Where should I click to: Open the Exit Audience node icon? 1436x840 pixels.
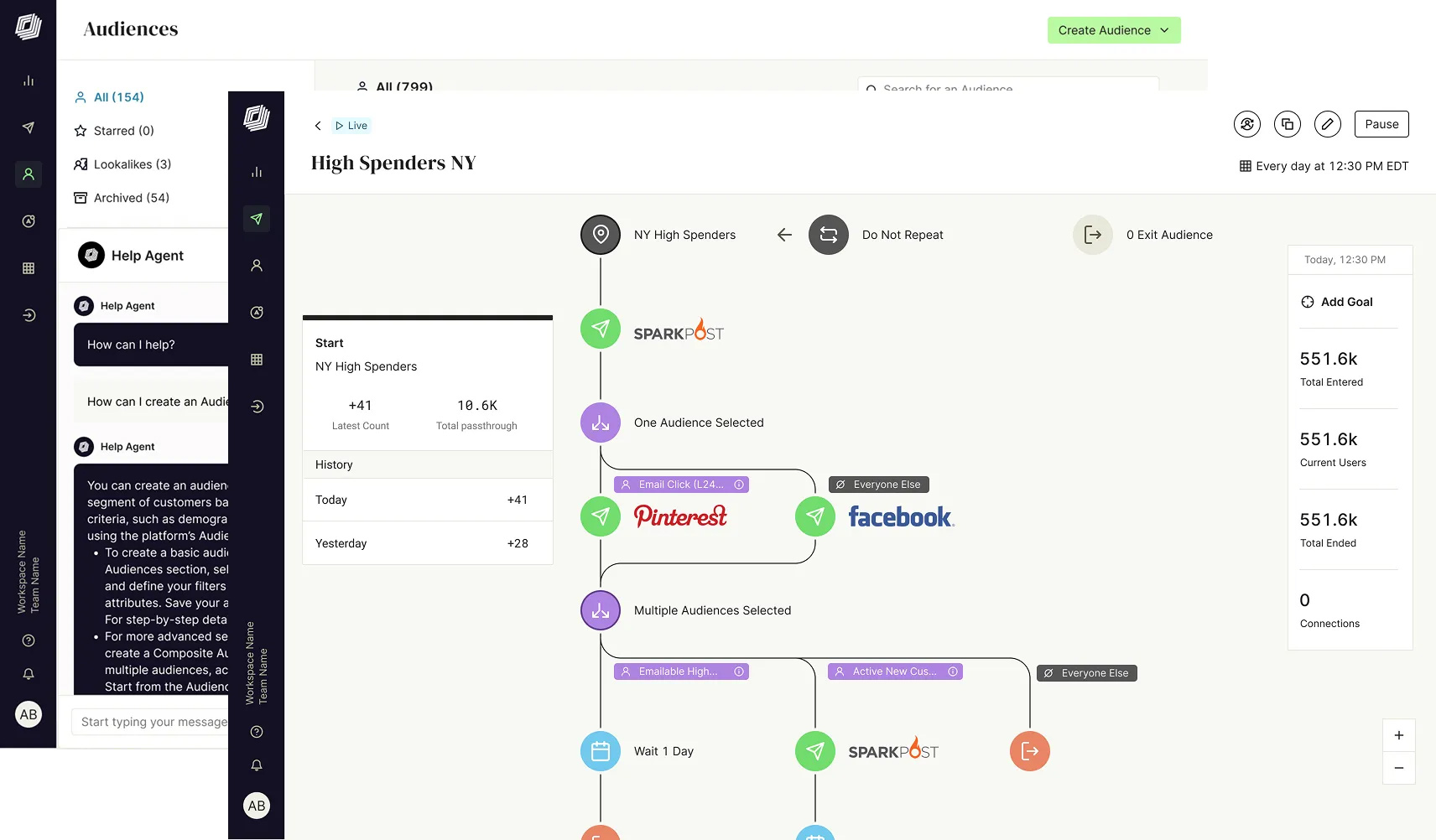click(1093, 235)
